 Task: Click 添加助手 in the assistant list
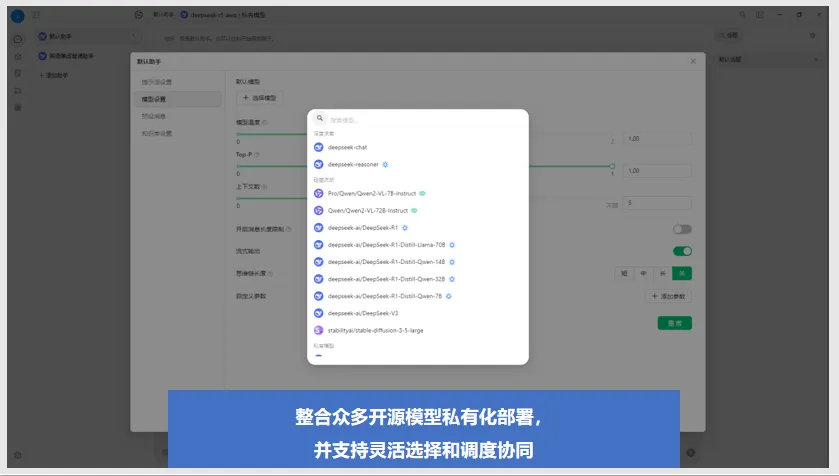coord(54,75)
